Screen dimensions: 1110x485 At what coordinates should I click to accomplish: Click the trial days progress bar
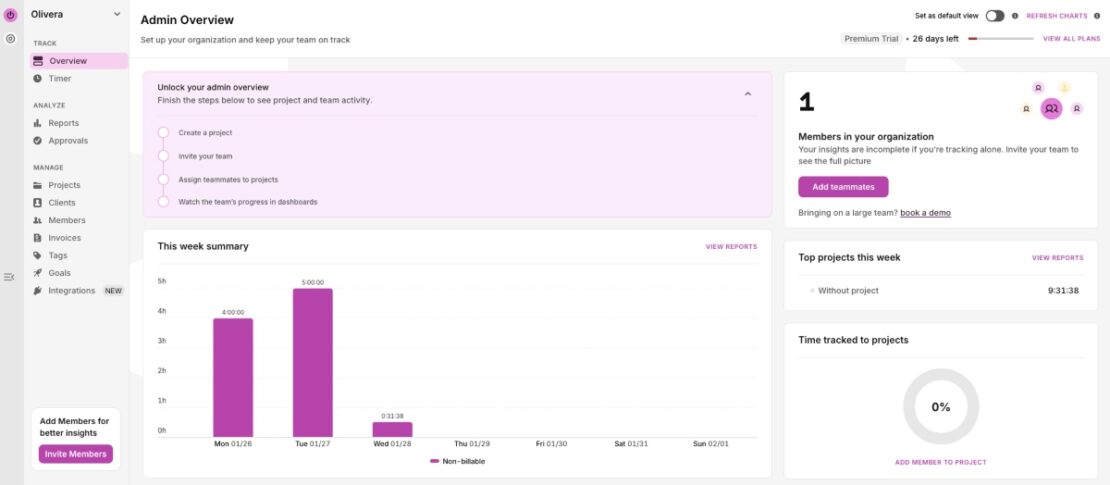tap(1001, 39)
